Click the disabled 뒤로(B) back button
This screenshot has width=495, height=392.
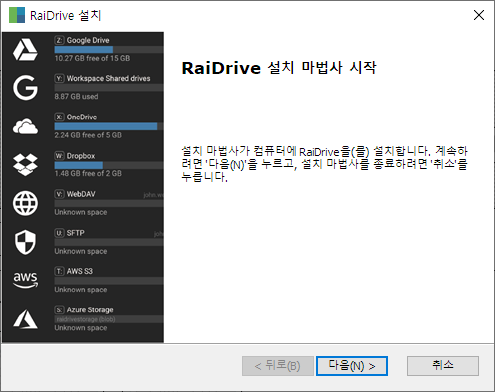pos(278,366)
